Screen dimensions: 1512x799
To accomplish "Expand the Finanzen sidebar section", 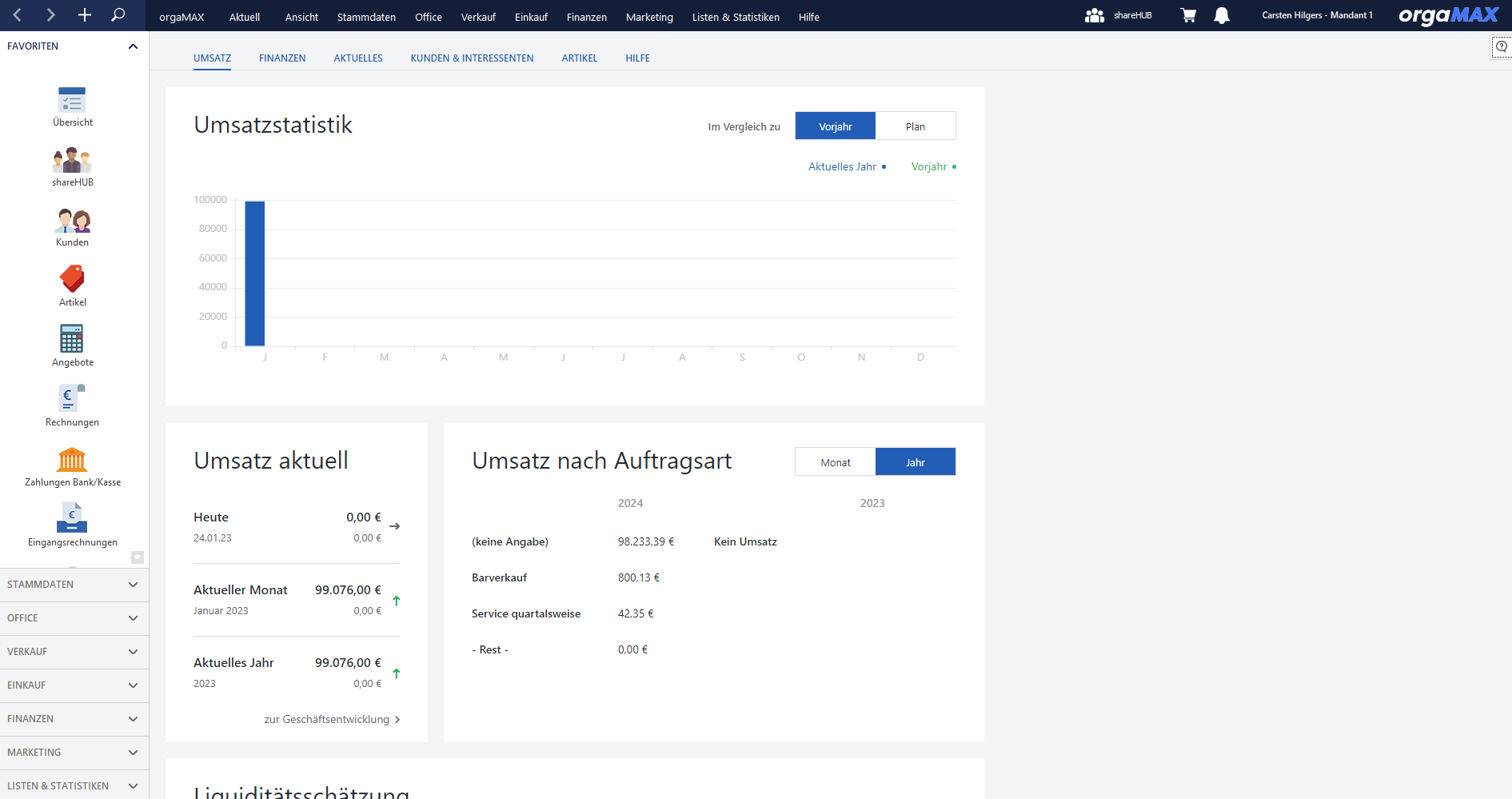I will point(74,719).
